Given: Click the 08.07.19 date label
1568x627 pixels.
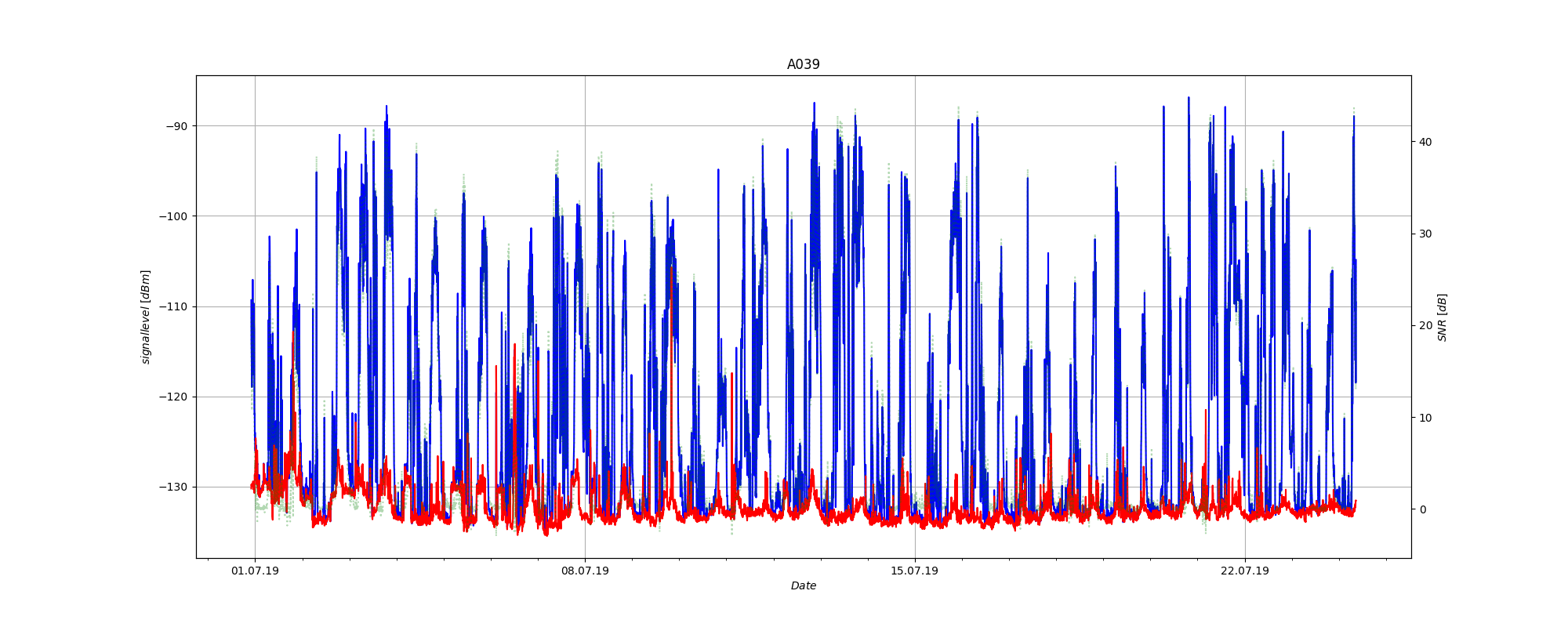Looking at the screenshot, I should tap(585, 571).
